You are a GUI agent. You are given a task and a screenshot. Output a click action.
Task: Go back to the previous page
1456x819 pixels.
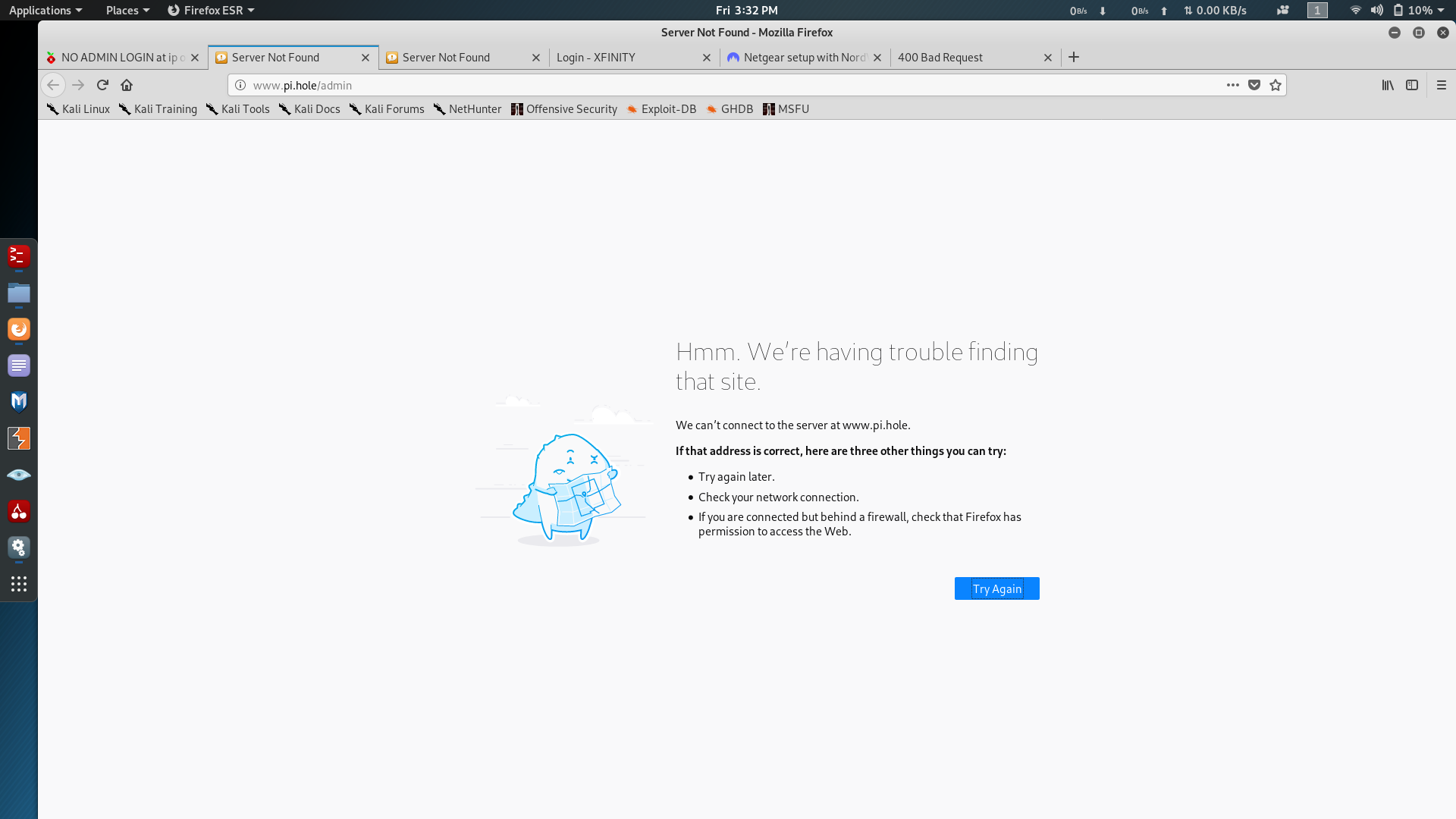pos(53,85)
